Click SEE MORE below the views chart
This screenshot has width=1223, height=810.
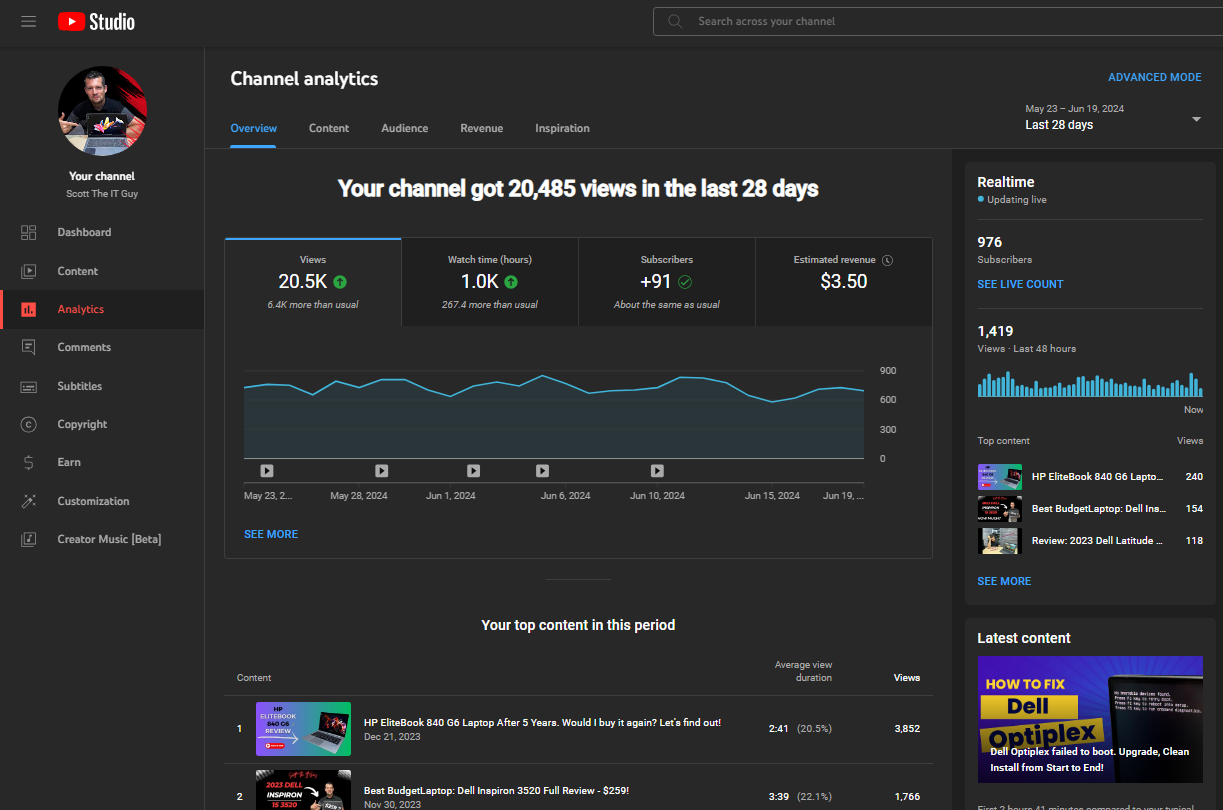[271, 534]
